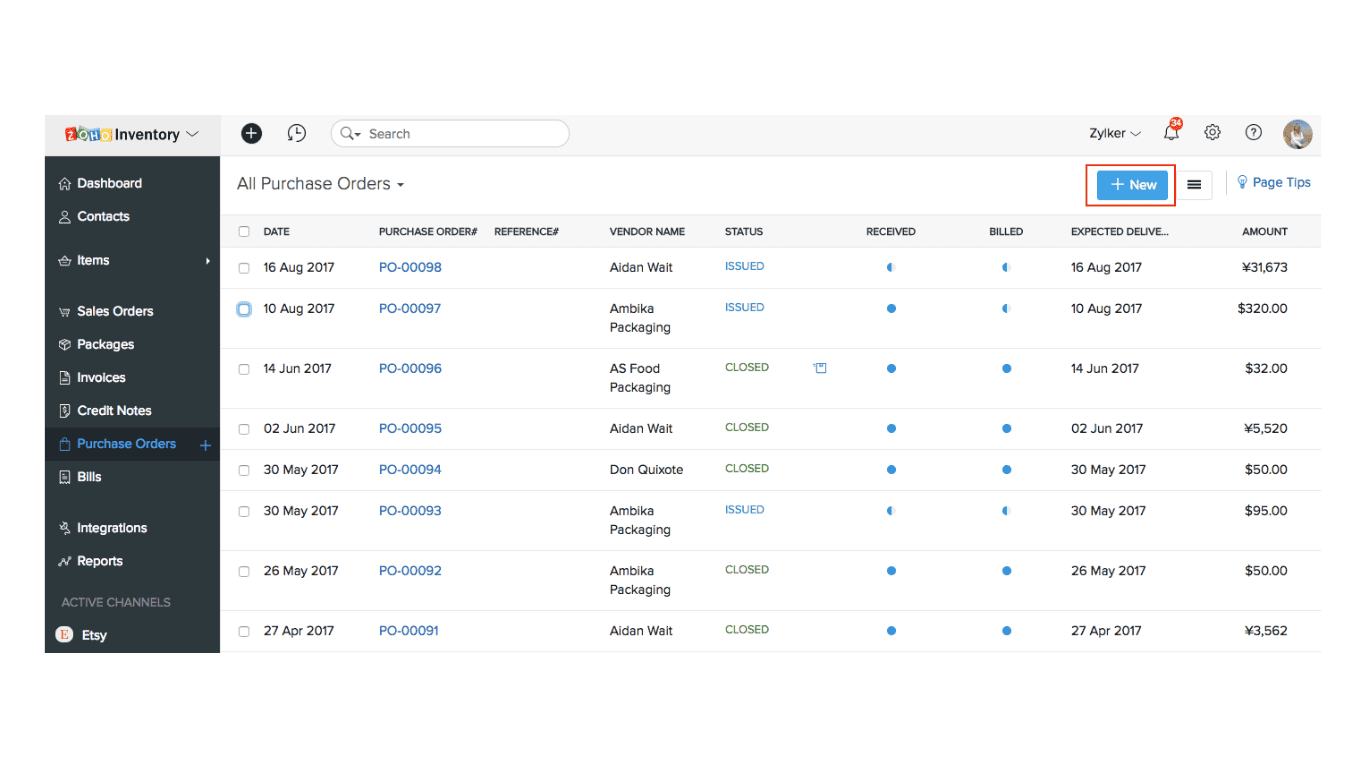Click into the Search input field

point(460,134)
